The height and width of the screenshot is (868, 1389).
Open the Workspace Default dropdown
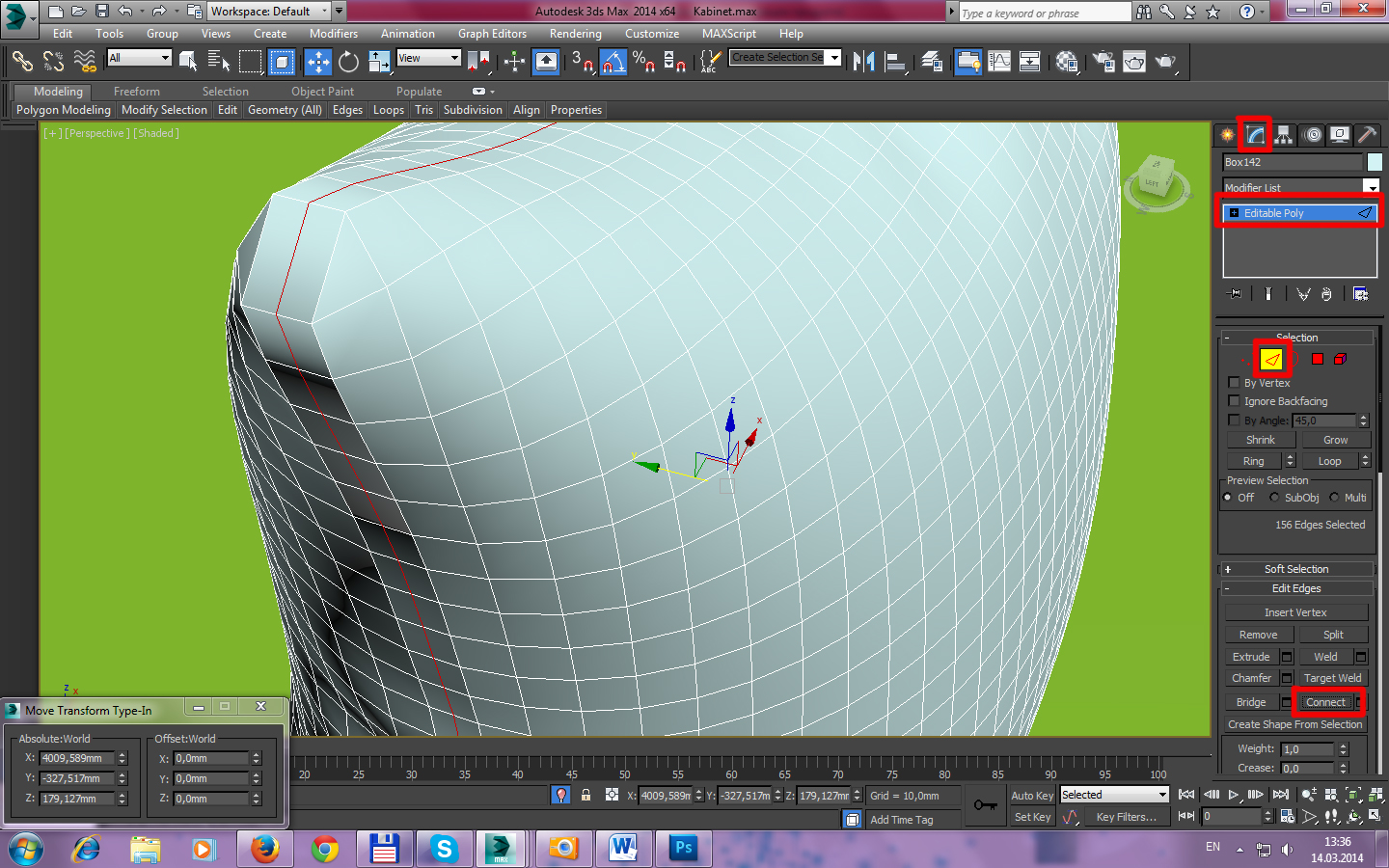coord(269,12)
